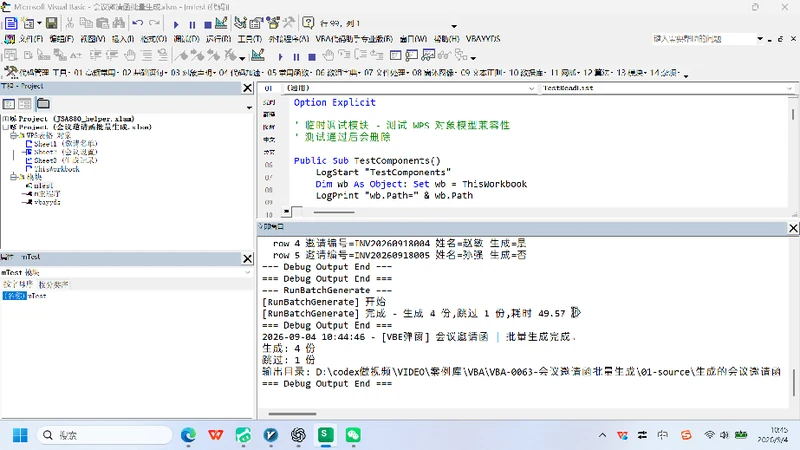The image size is (800, 450).
Task: Switch to 按分类序 tab in Properties
Action: point(54,284)
